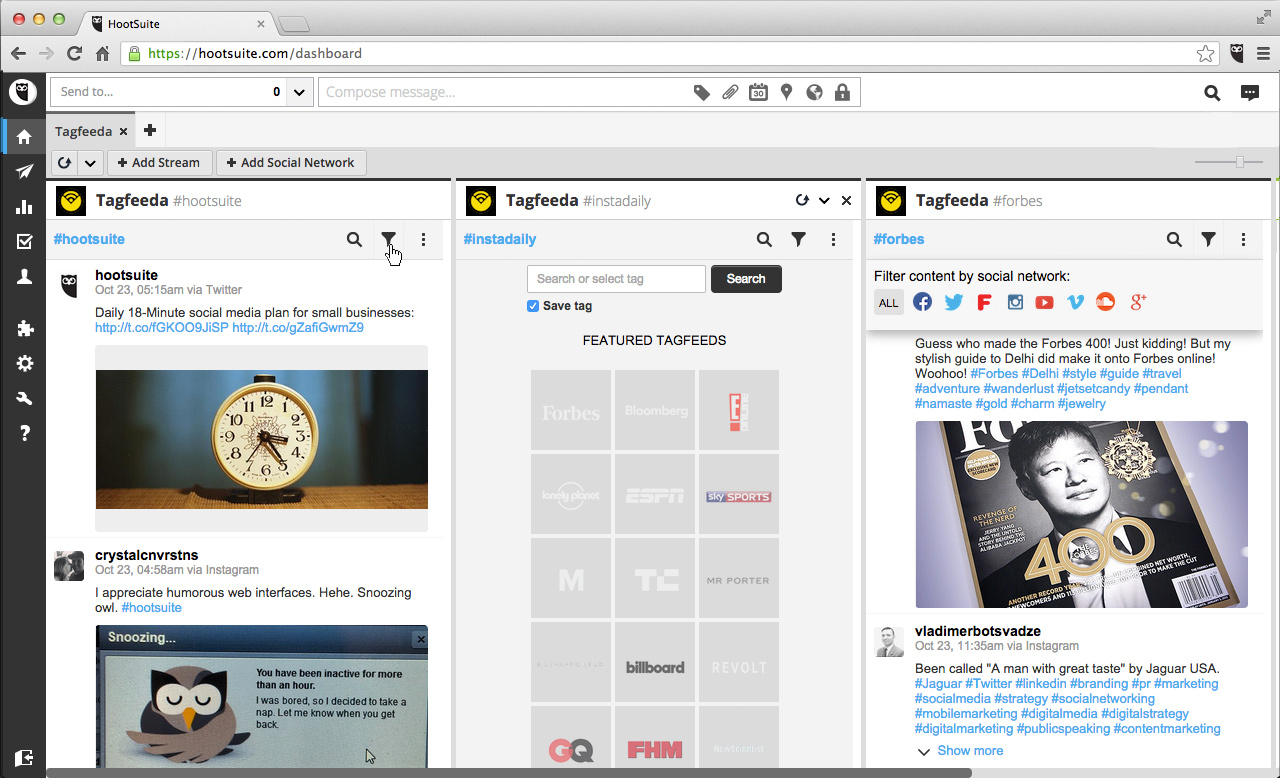Open the Tools wrench icon in sidebar
Screen dimensions: 1280x778
pyautogui.click(x=24, y=398)
